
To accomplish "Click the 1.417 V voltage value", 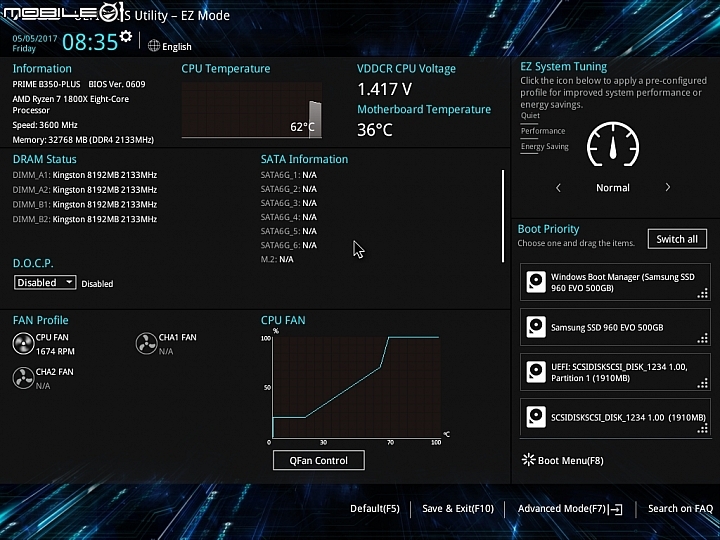I will [384, 89].
